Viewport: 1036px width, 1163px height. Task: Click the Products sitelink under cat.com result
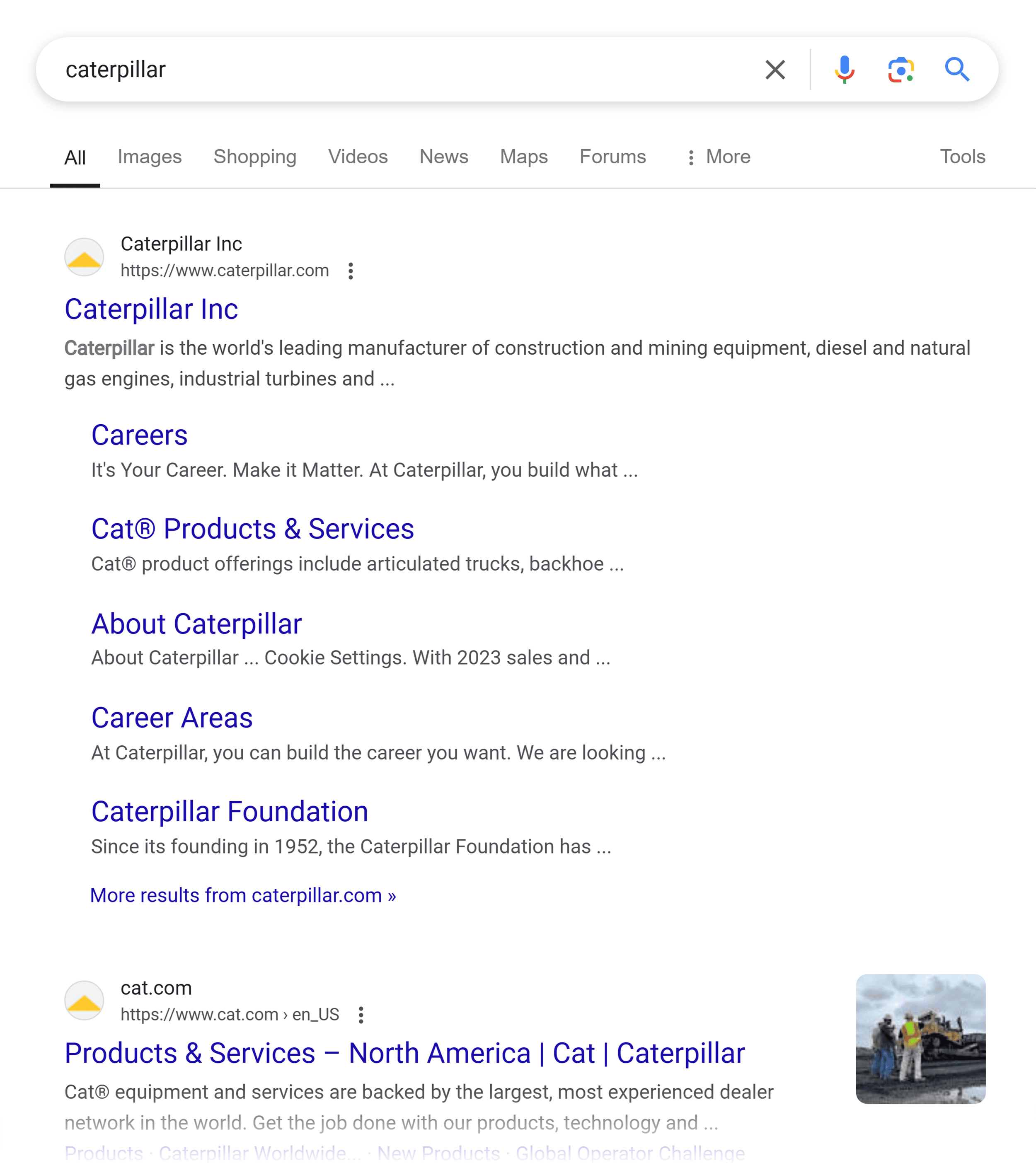(x=104, y=1153)
